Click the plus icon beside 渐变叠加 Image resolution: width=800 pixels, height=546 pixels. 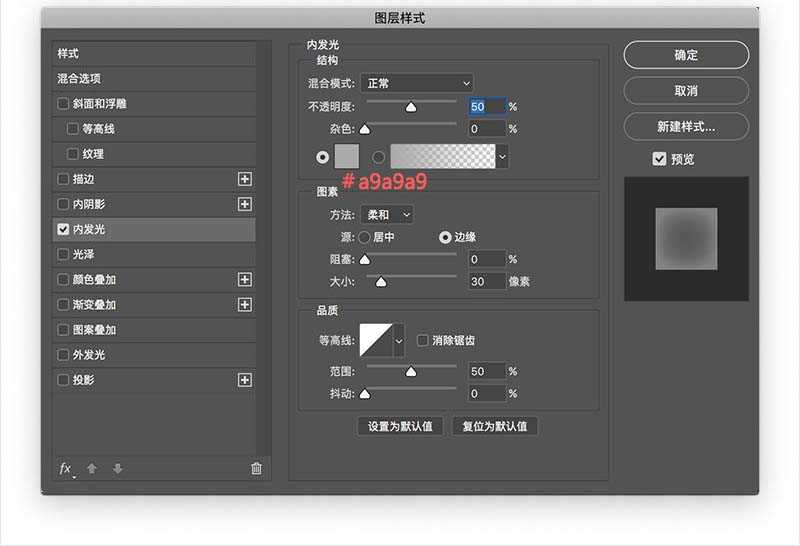point(244,305)
